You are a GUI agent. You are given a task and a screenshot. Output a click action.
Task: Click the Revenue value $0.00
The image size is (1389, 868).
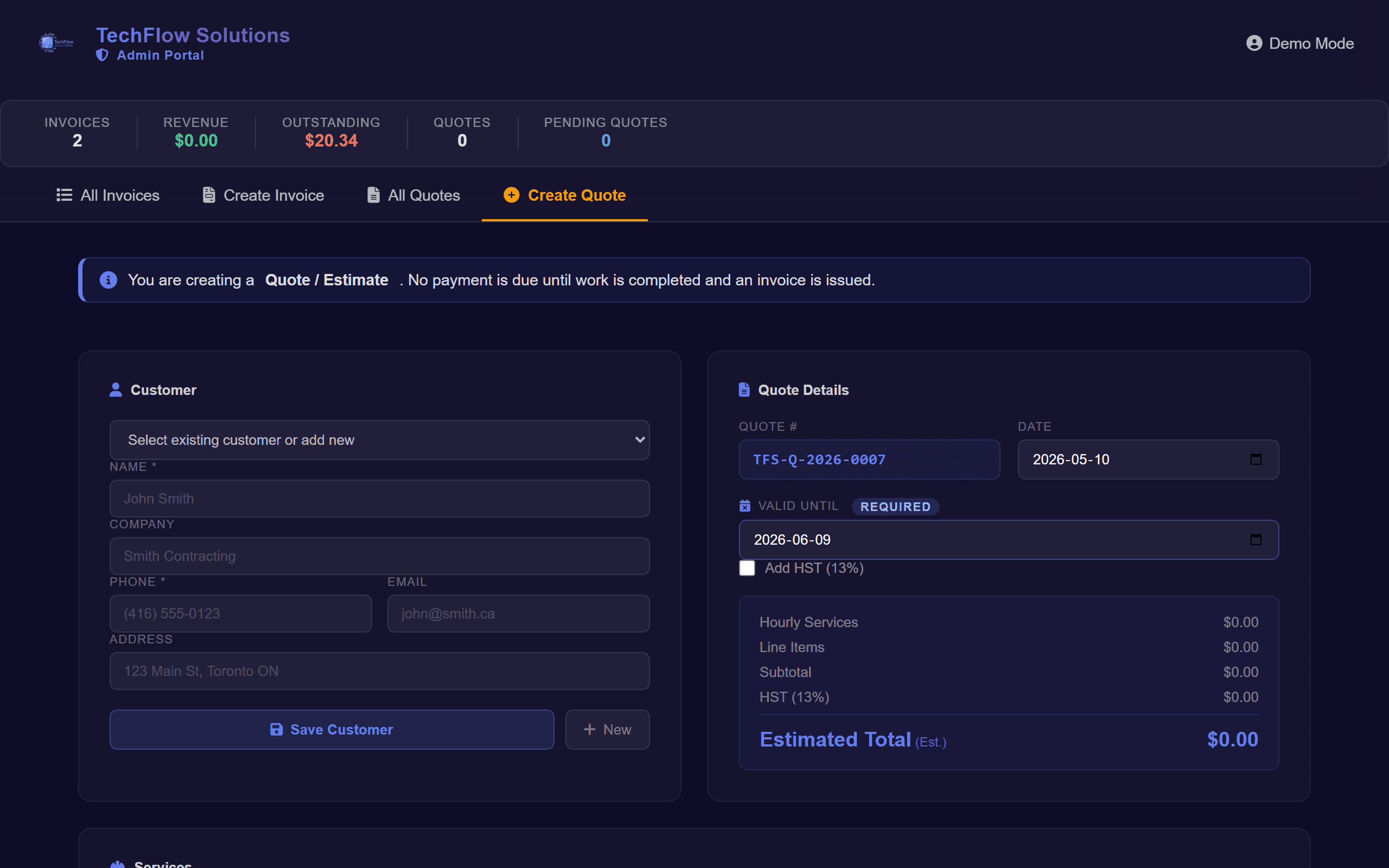[x=196, y=141]
